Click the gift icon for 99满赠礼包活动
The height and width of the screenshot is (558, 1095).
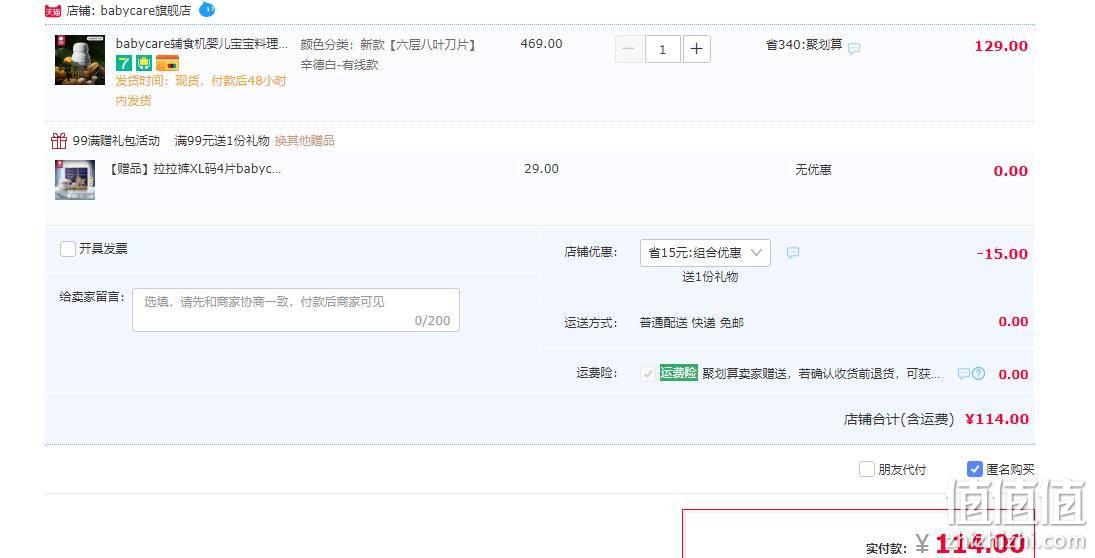pyautogui.click(x=59, y=140)
